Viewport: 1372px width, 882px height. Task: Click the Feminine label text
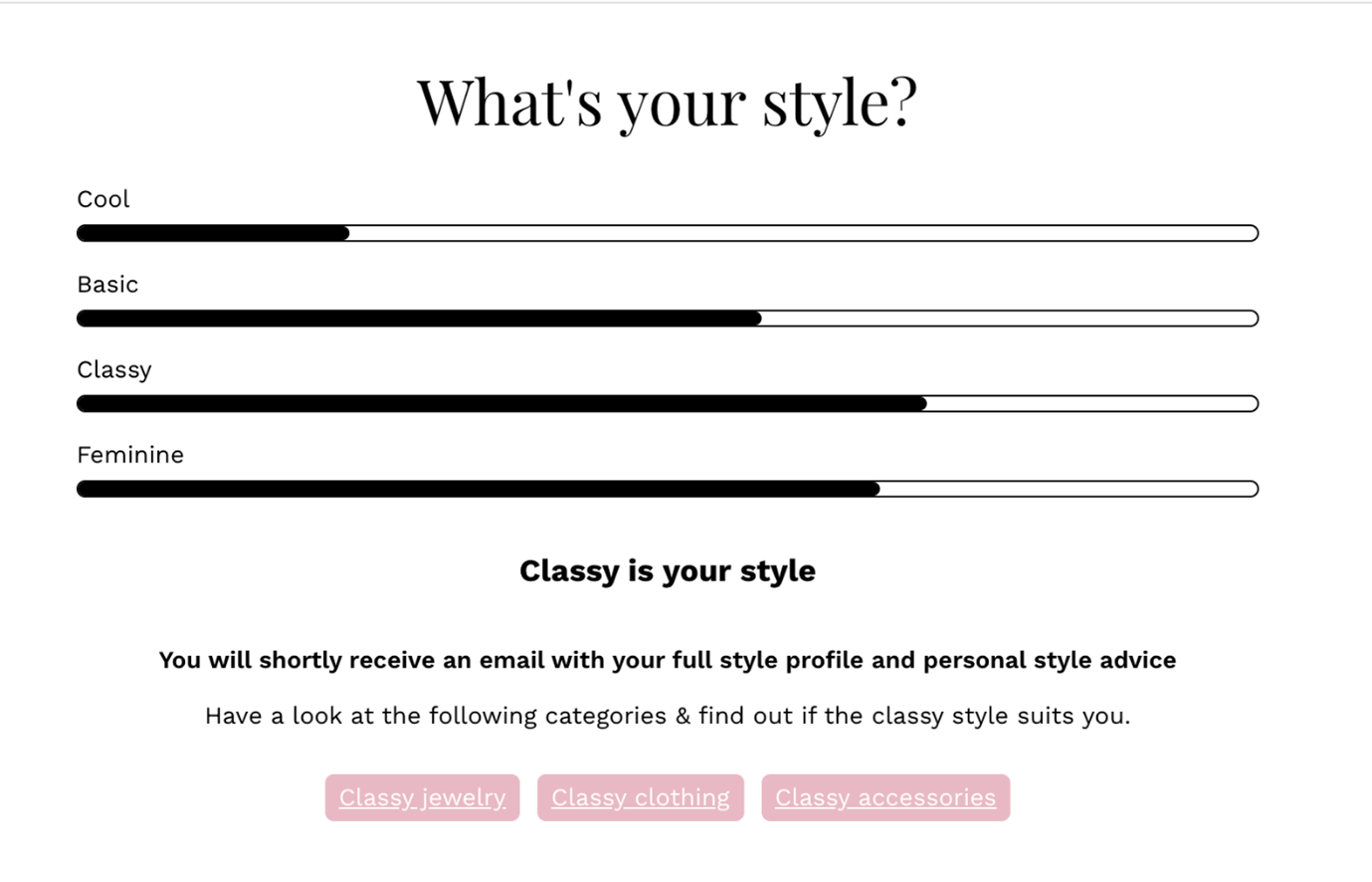(130, 455)
